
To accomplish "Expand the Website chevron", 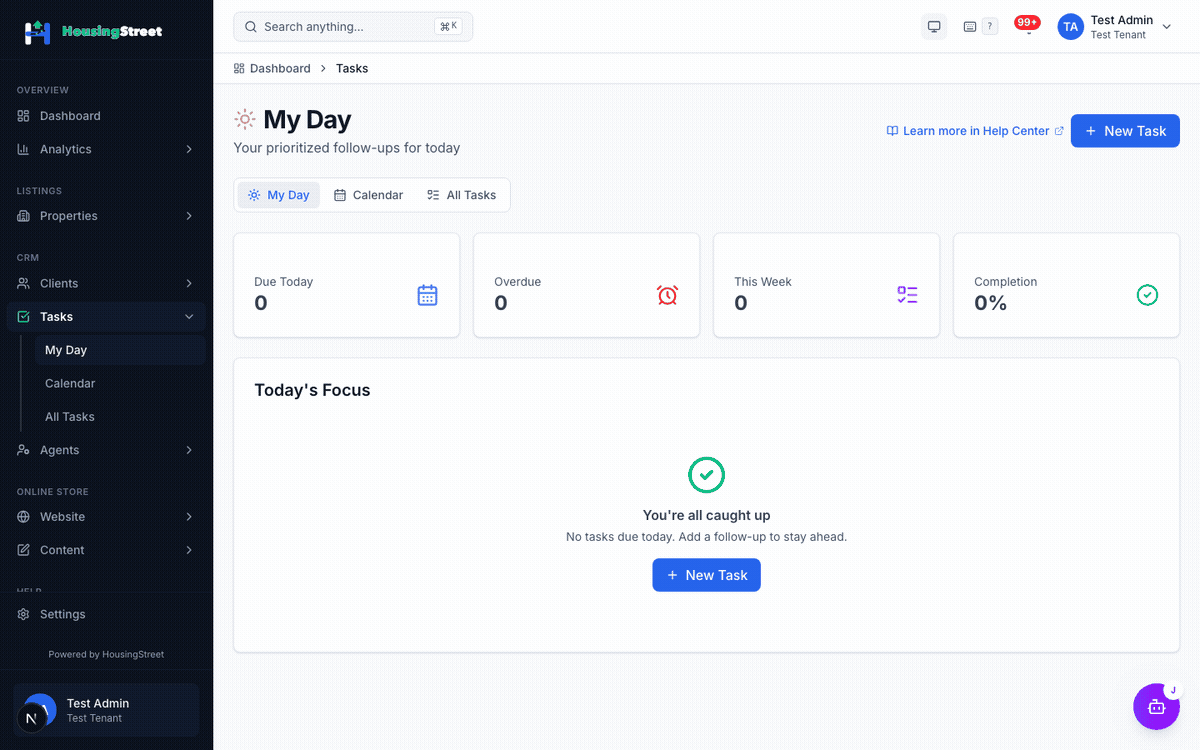I will click(189, 517).
